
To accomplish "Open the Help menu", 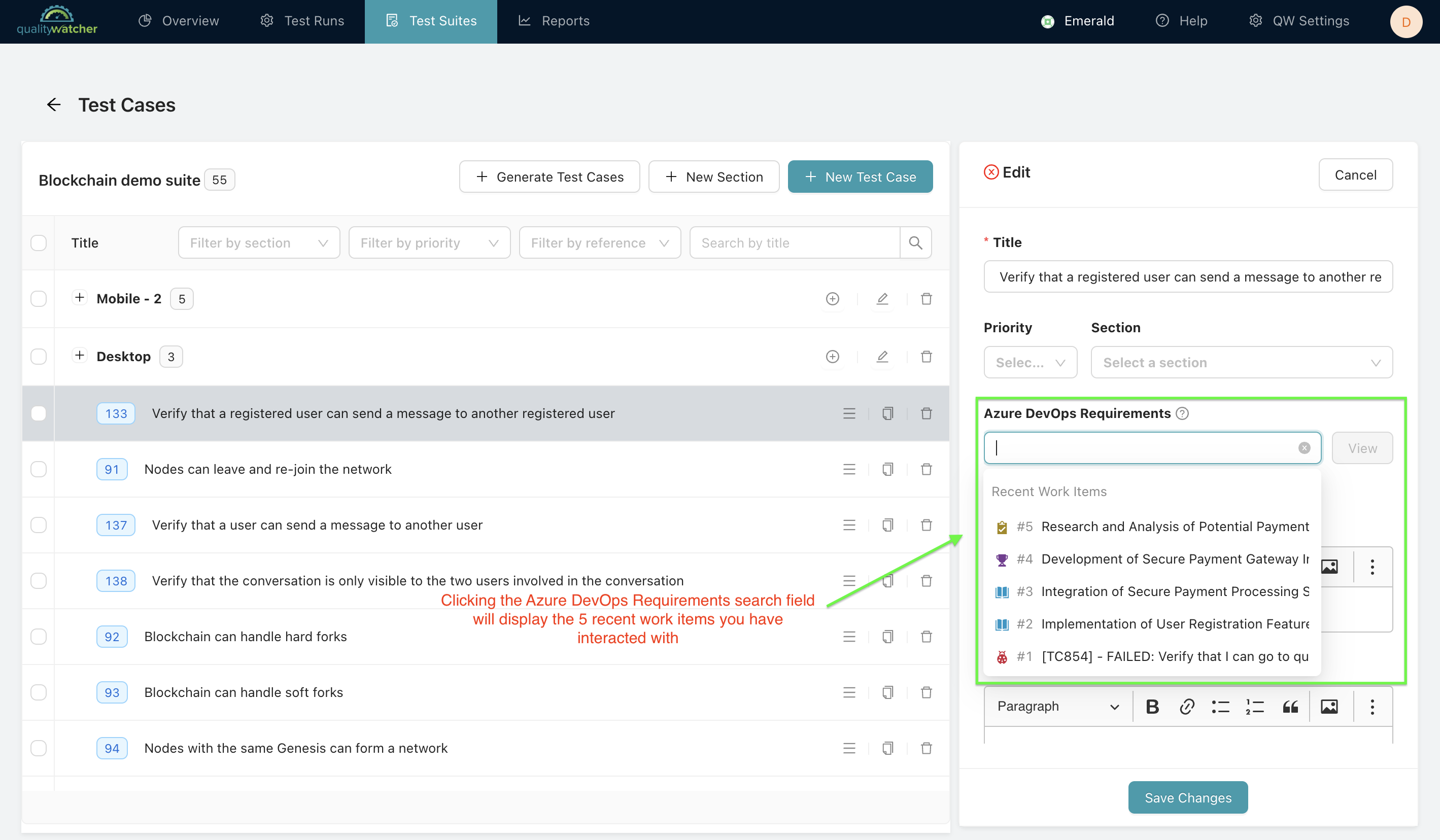I will (x=1181, y=21).
